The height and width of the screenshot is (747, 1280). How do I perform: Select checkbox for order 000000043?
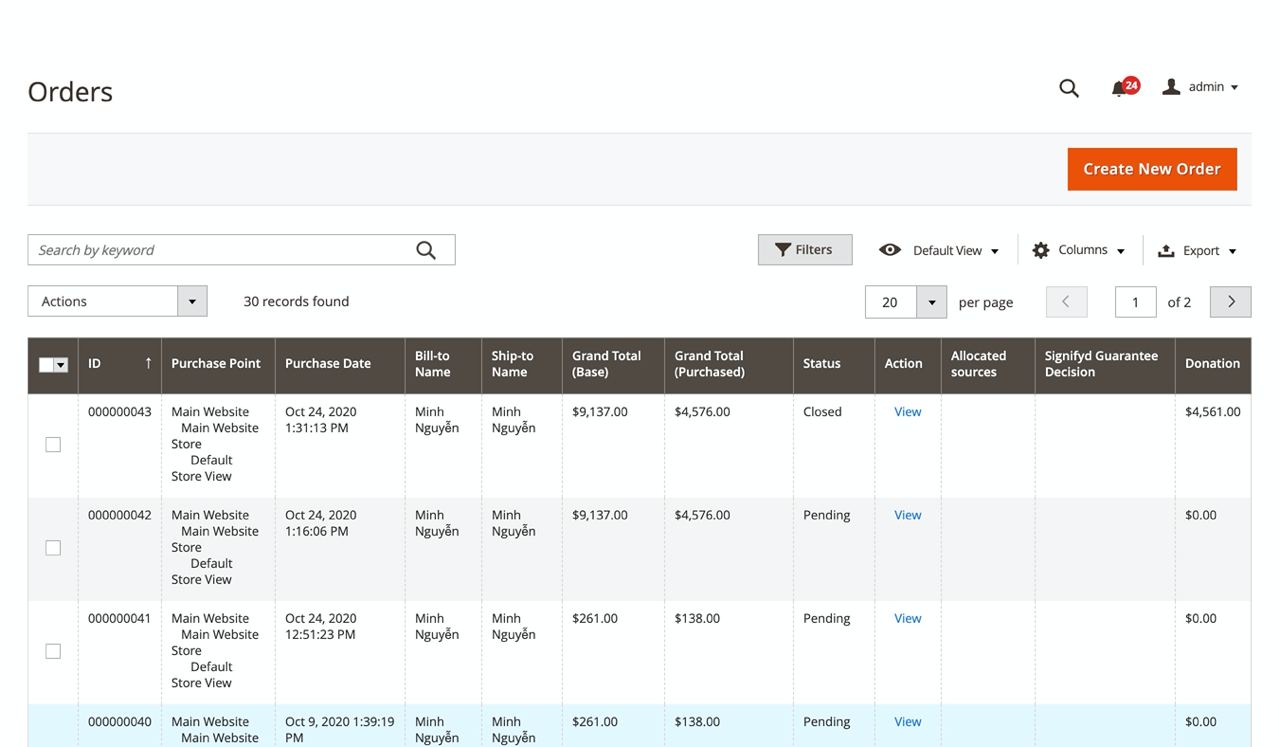click(53, 444)
